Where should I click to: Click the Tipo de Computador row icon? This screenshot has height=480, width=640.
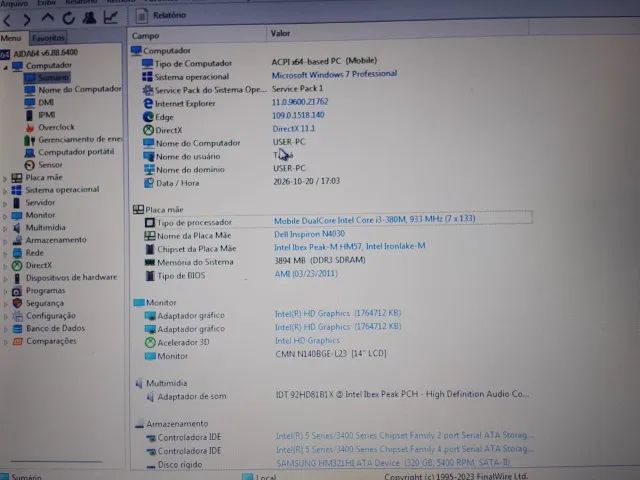pos(147,63)
